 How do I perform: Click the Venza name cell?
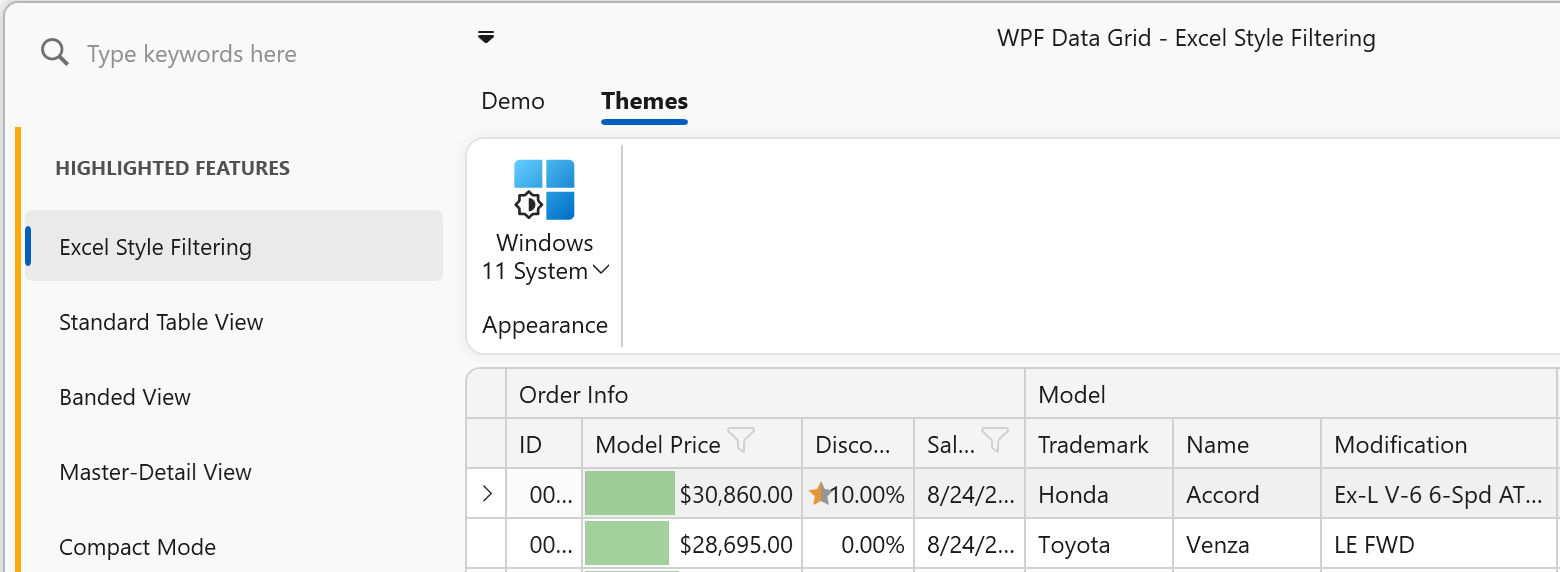coord(1247,544)
